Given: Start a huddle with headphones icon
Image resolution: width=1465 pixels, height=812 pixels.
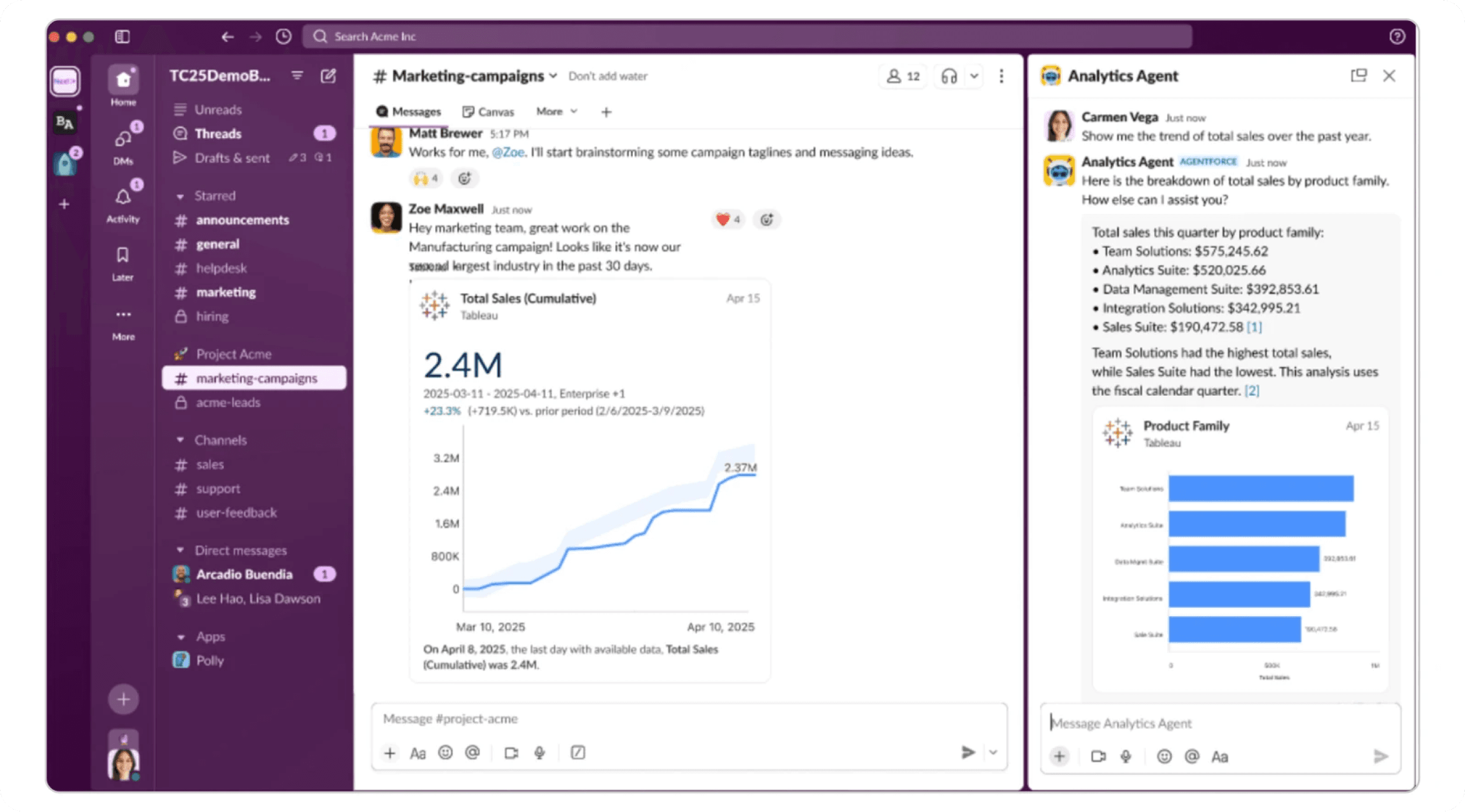Looking at the screenshot, I should (x=949, y=76).
